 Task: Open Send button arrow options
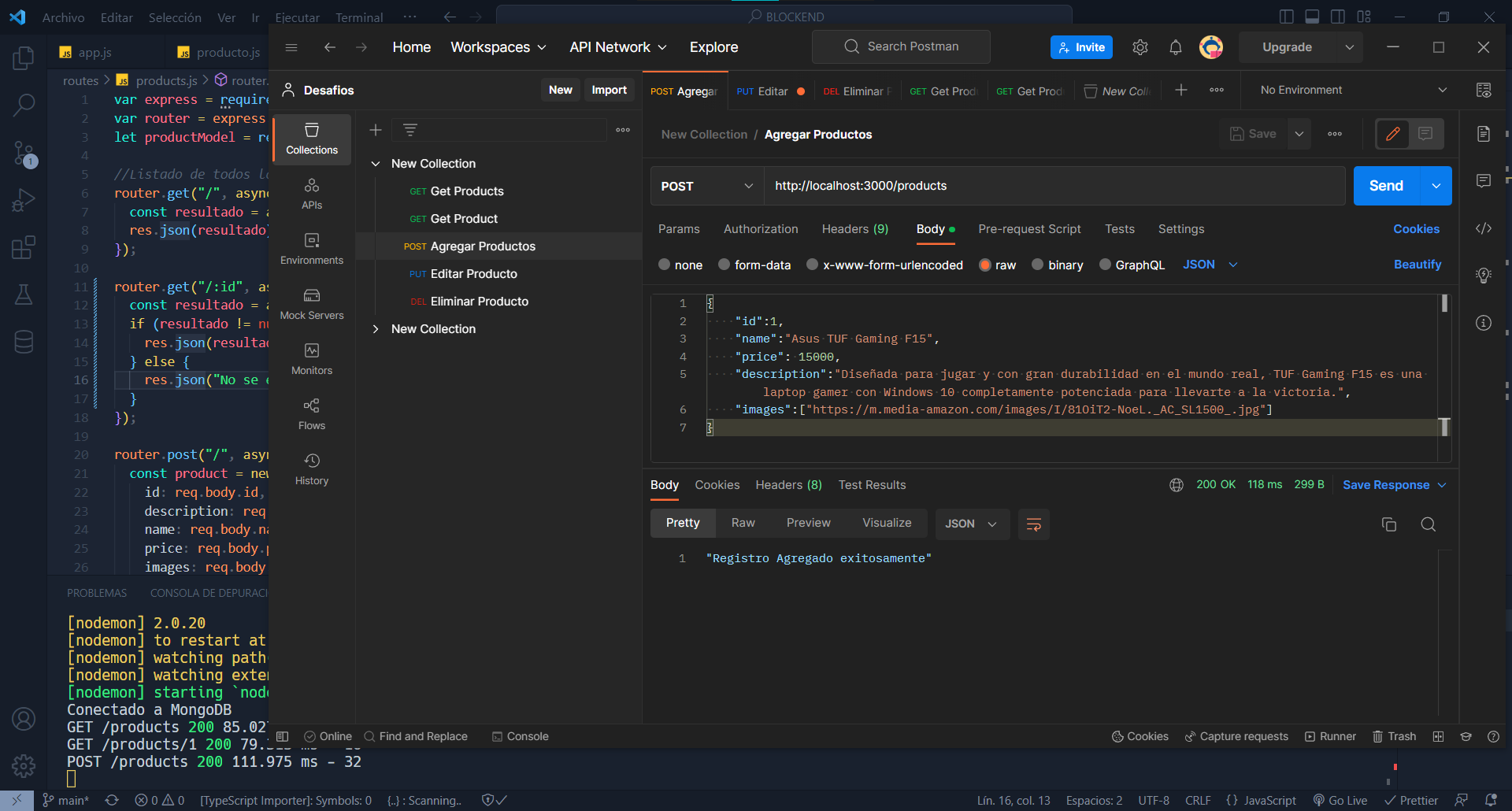coord(1436,187)
